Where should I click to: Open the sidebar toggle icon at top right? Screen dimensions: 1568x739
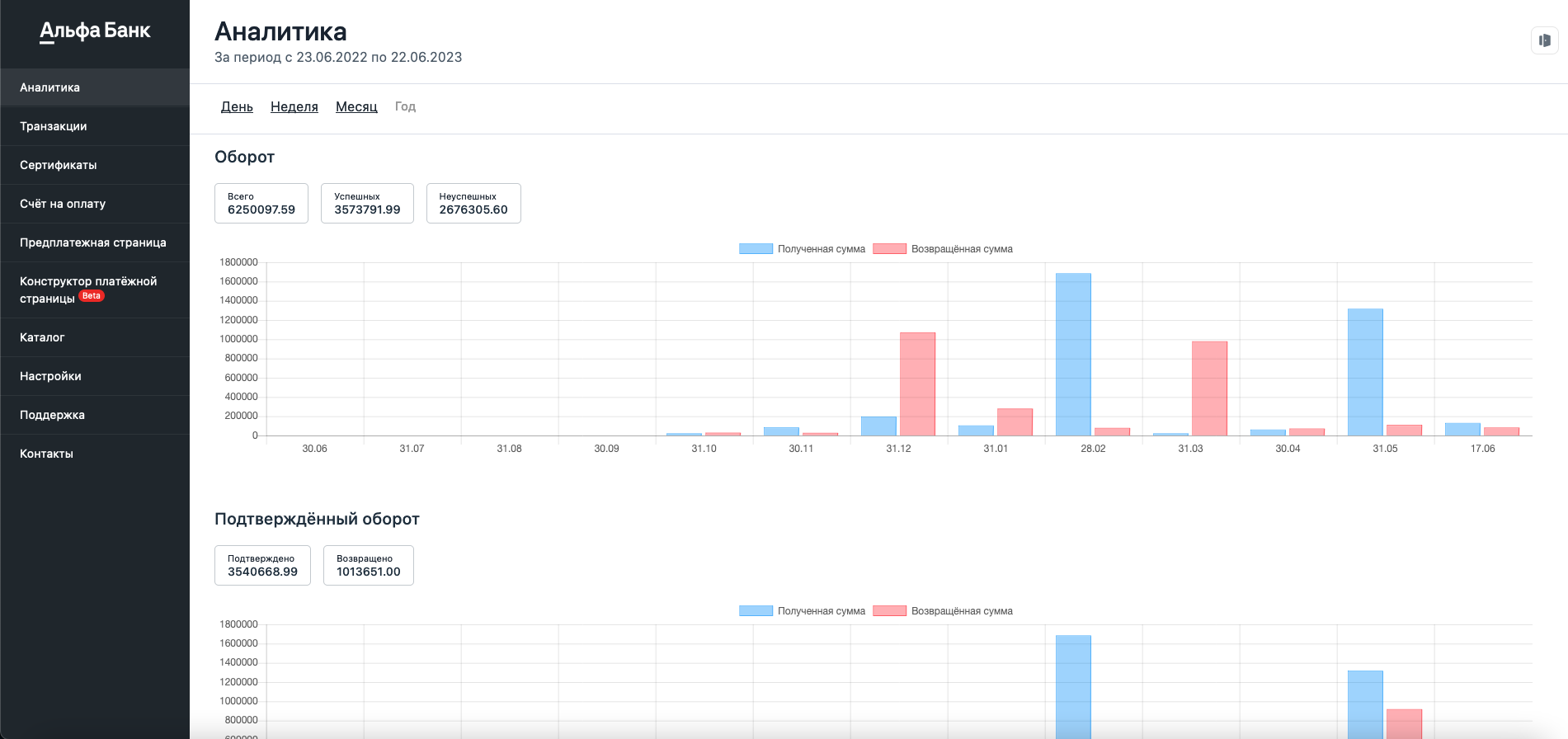coord(1544,40)
